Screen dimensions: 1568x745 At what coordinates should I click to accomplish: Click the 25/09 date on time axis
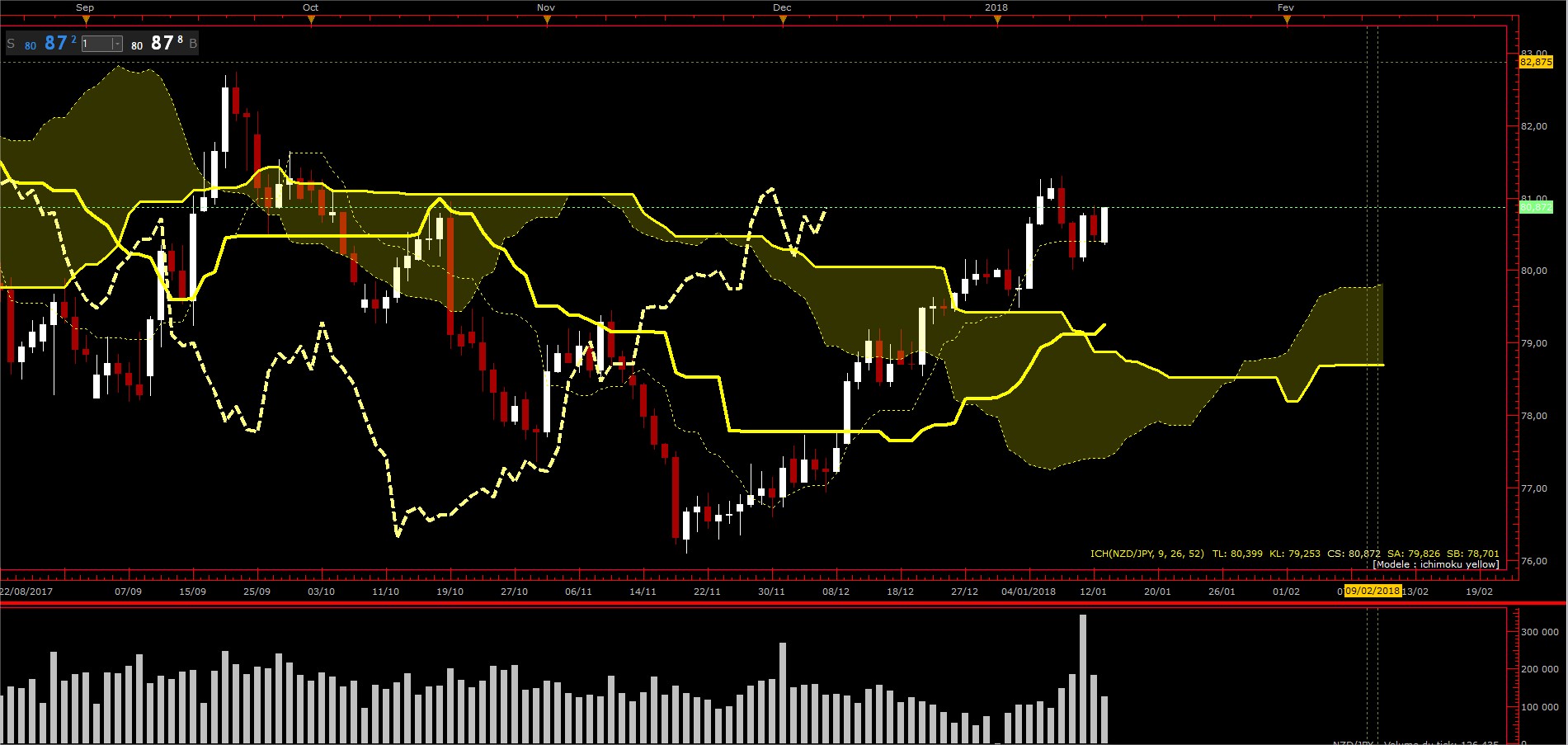[257, 592]
